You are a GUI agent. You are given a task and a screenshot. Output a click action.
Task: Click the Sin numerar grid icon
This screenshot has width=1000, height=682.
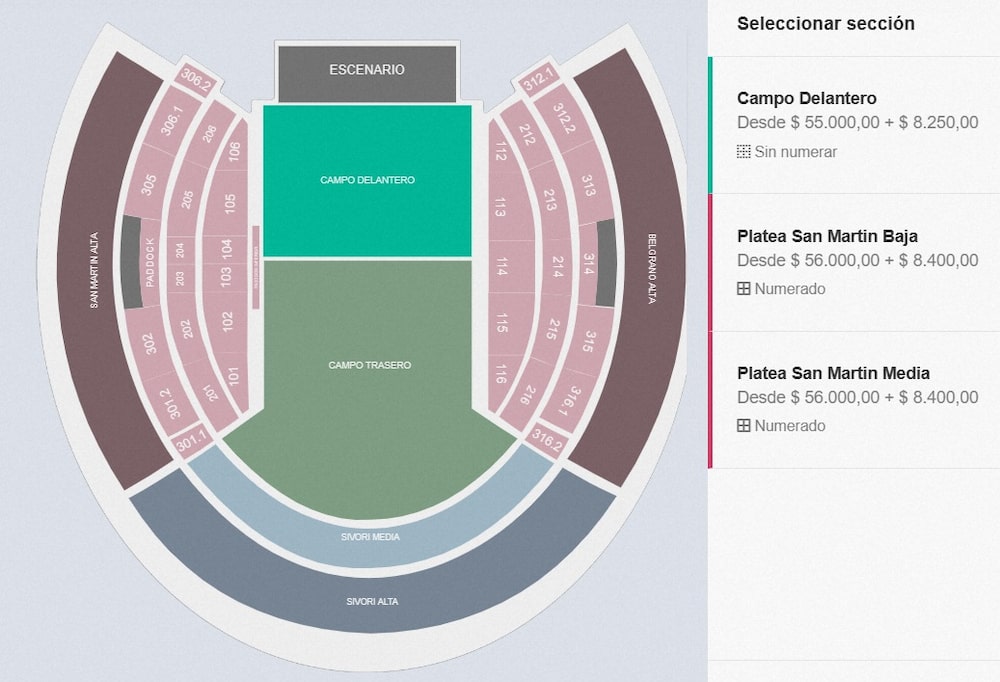743,152
